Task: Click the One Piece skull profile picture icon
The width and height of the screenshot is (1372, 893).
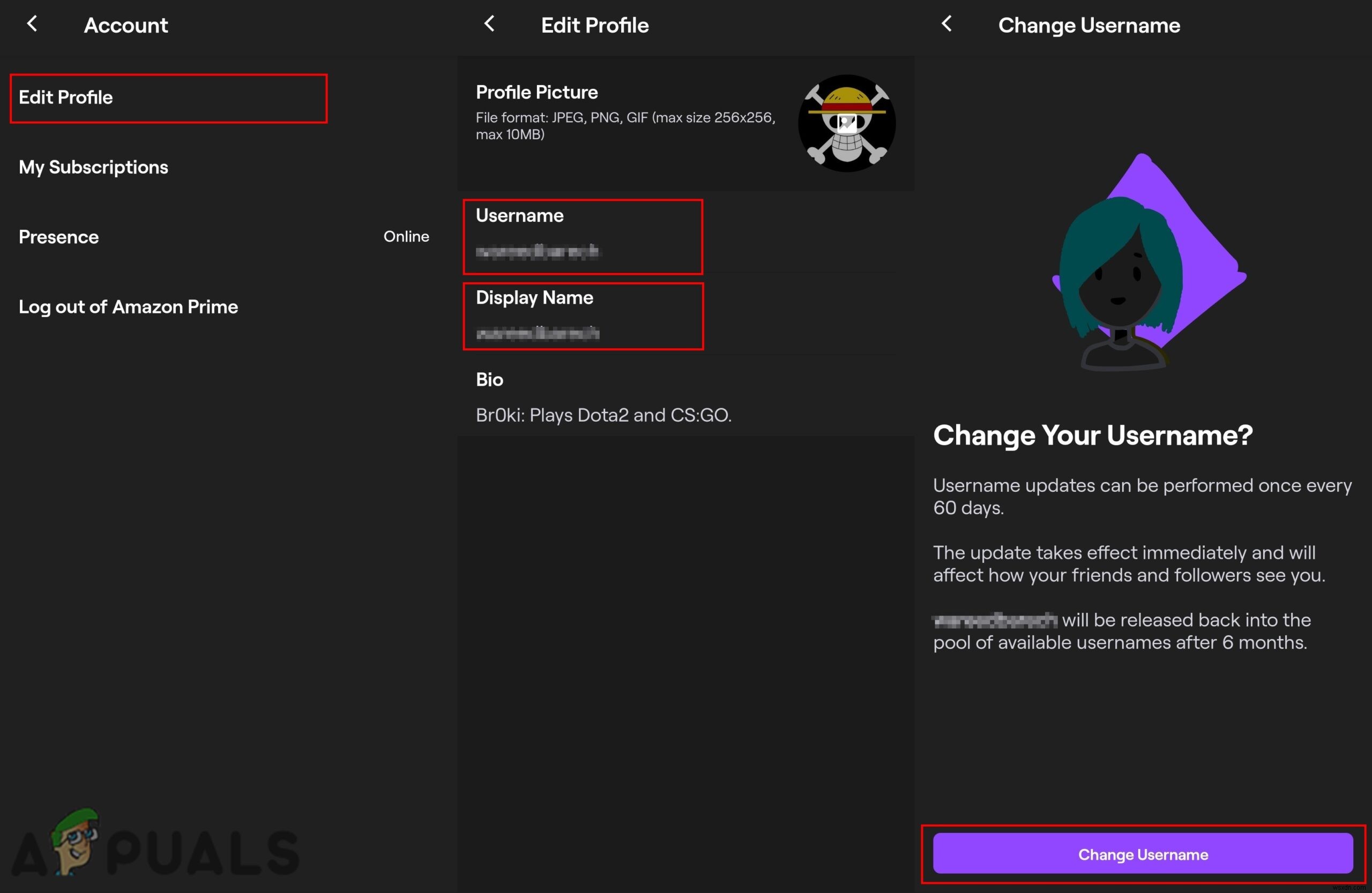Action: pyautogui.click(x=848, y=121)
